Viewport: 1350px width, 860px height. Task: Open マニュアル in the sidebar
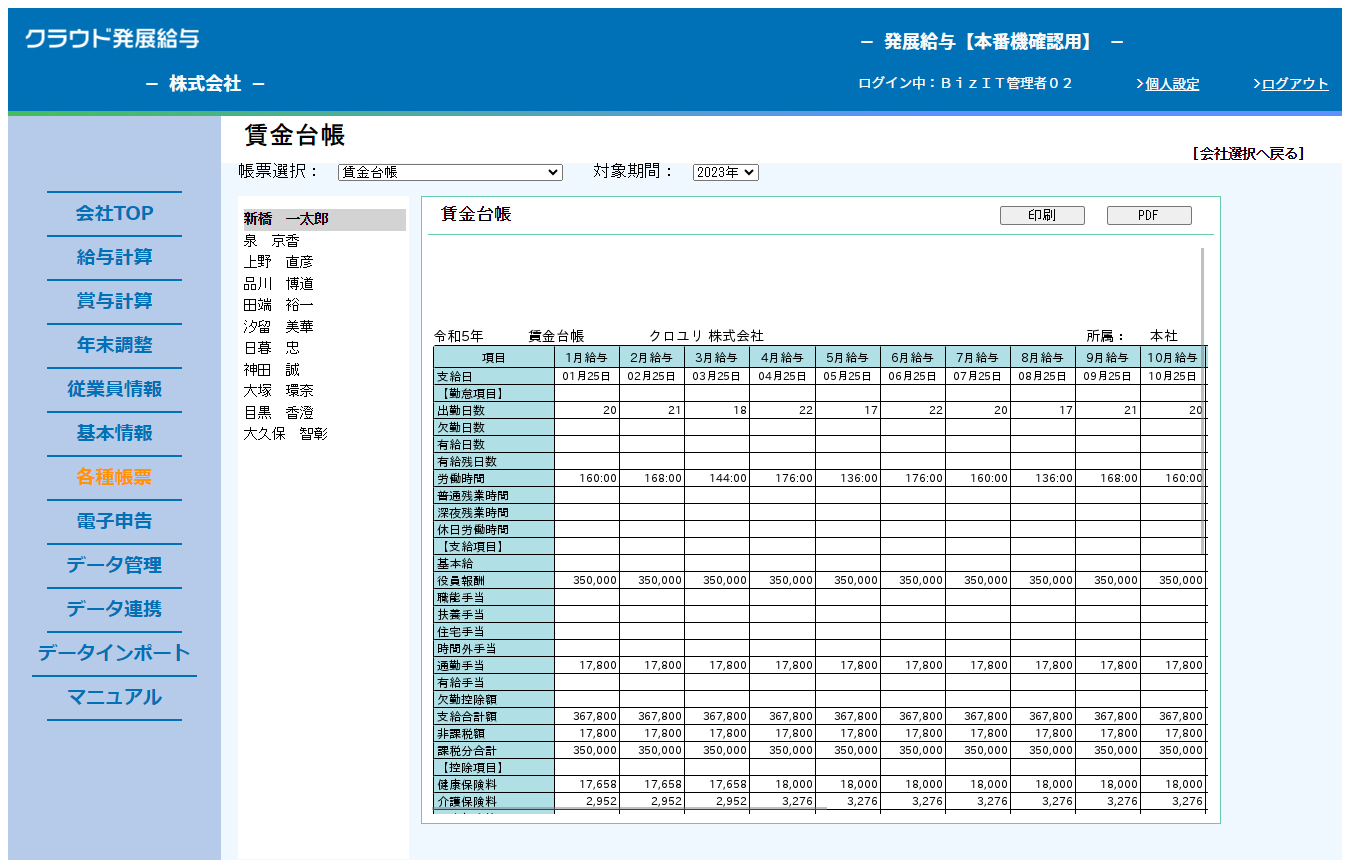[114, 697]
